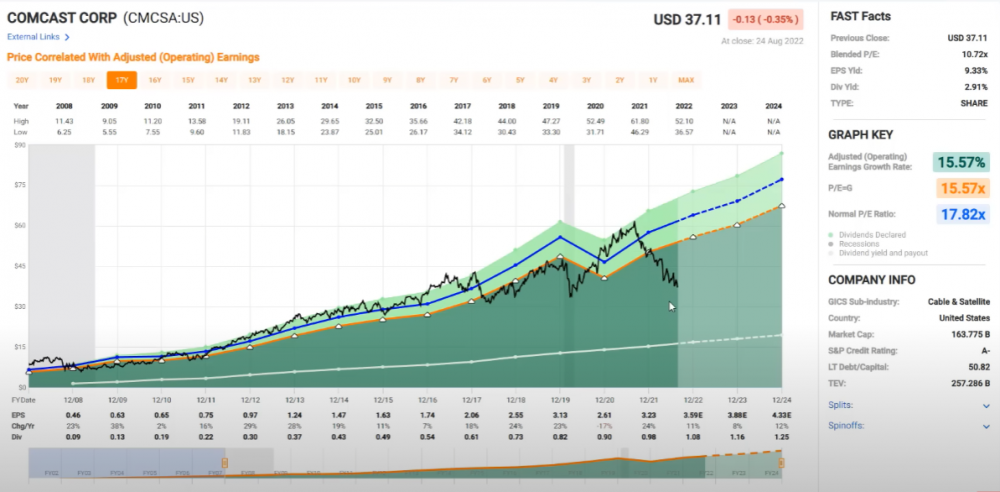1000x492 pixels.
Task: Show the 9Y chart view
Action: (386, 80)
